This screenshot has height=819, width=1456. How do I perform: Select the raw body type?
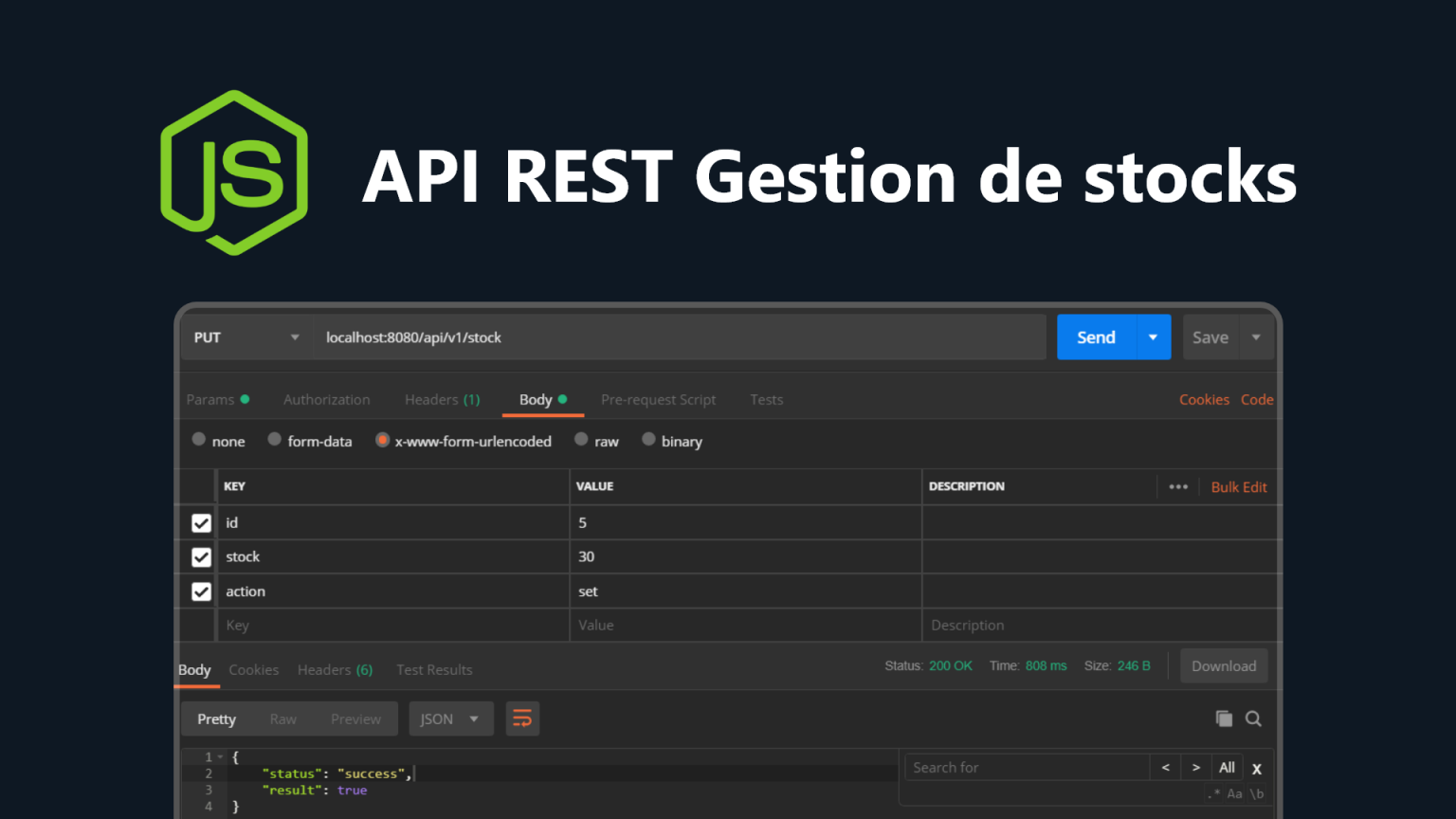click(581, 439)
